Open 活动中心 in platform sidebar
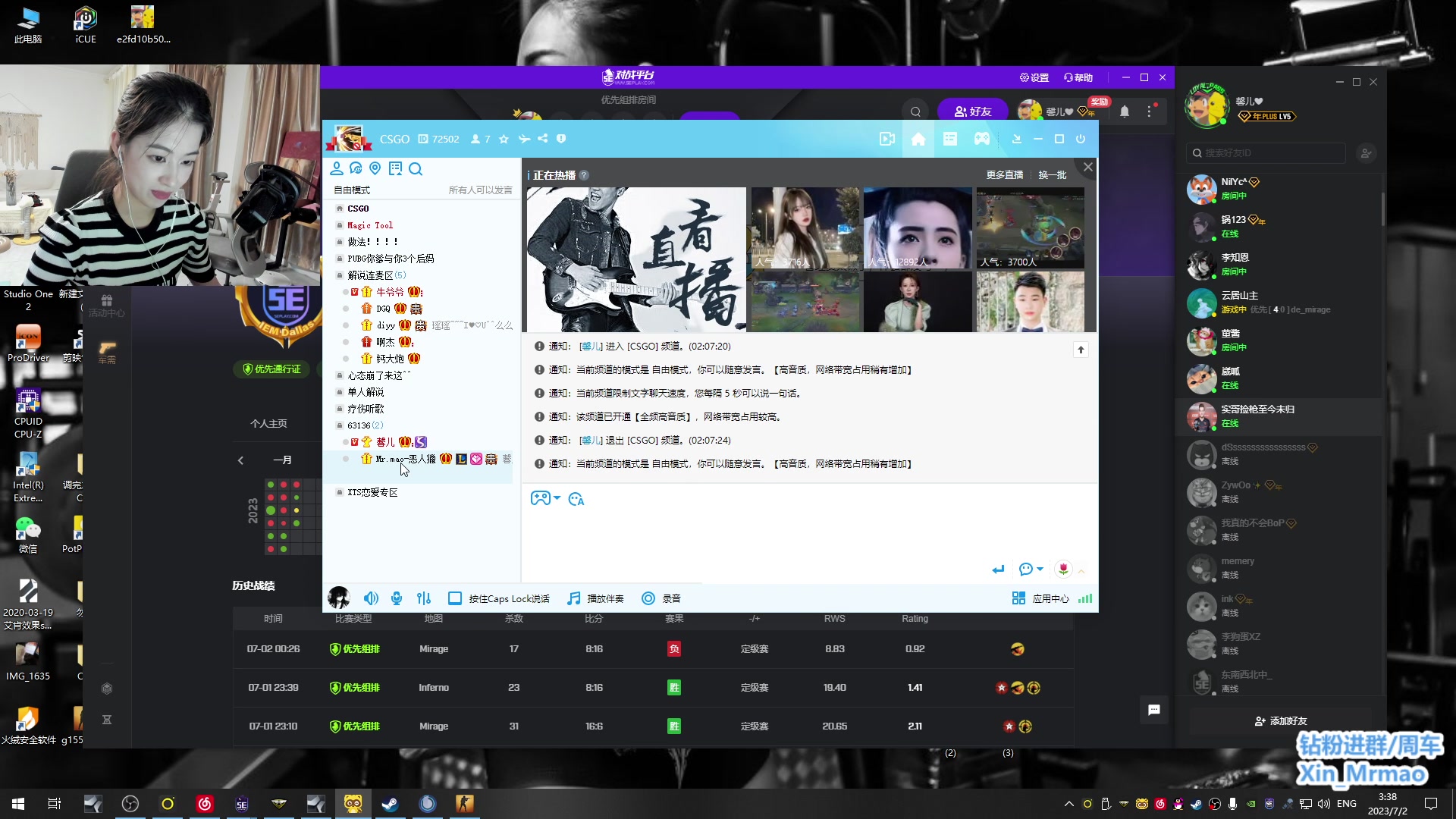Screen dimensions: 1456x819 106,306
